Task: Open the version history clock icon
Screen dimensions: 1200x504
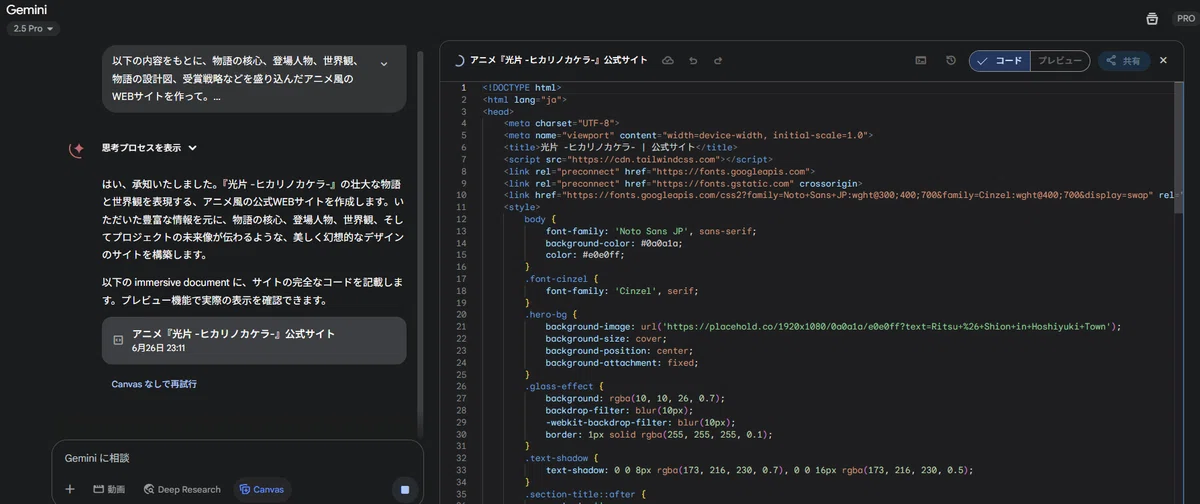Action: (951, 61)
